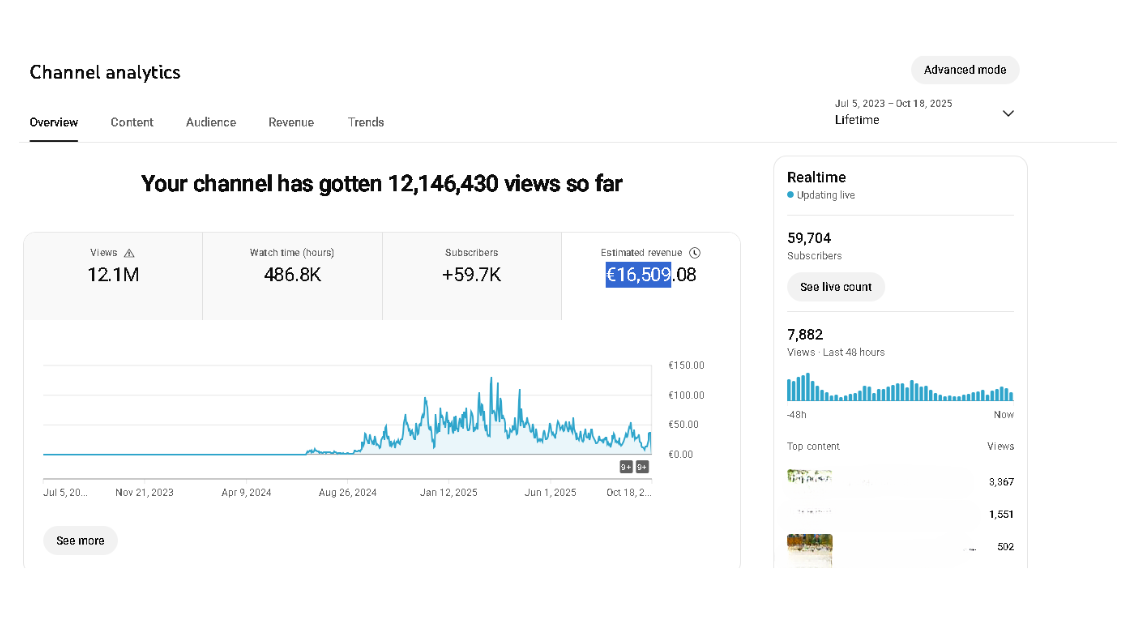The image size is (1128, 624).
Task: Select the Subscribers +59.7K metric card
Action: click(471, 275)
